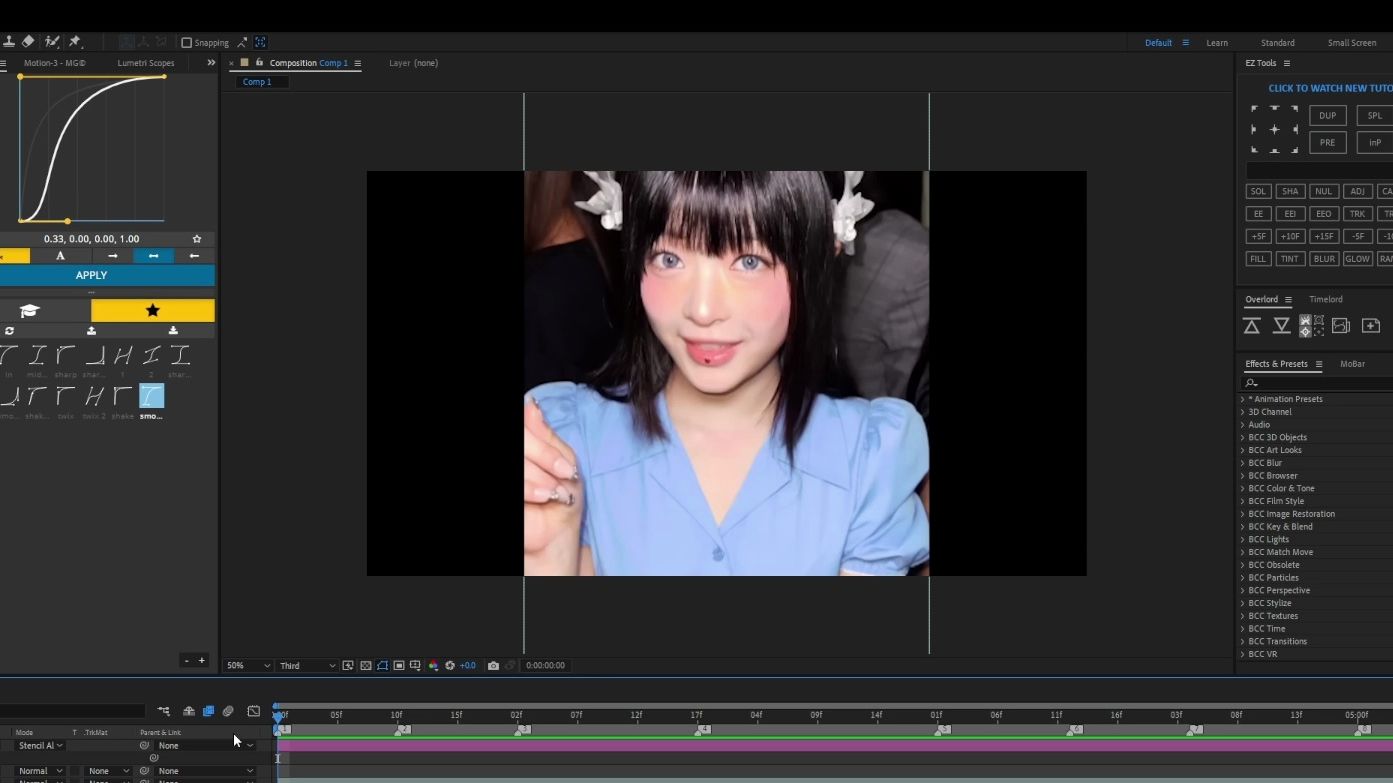Click the Overlord pull-from-Illustrator triangle icon
Viewport: 1393px width, 783px height.
coord(1281,326)
